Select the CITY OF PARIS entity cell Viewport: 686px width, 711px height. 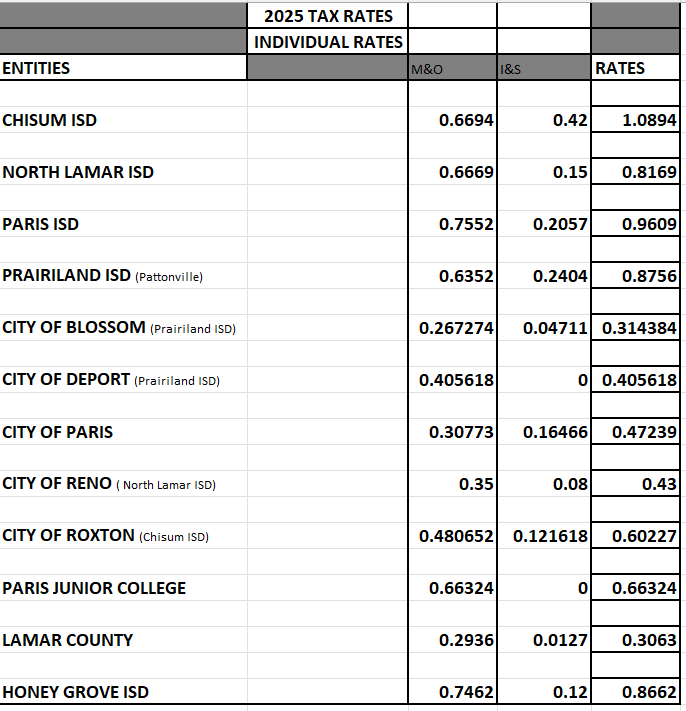[123, 432]
